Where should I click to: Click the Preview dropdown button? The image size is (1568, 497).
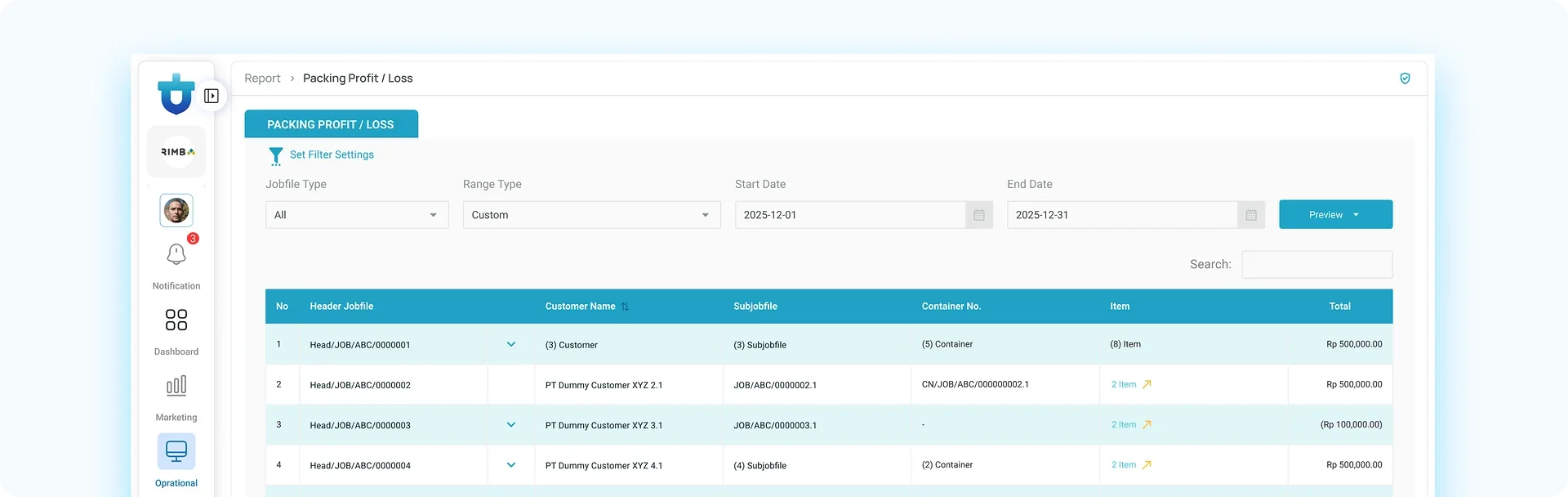[1335, 214]
